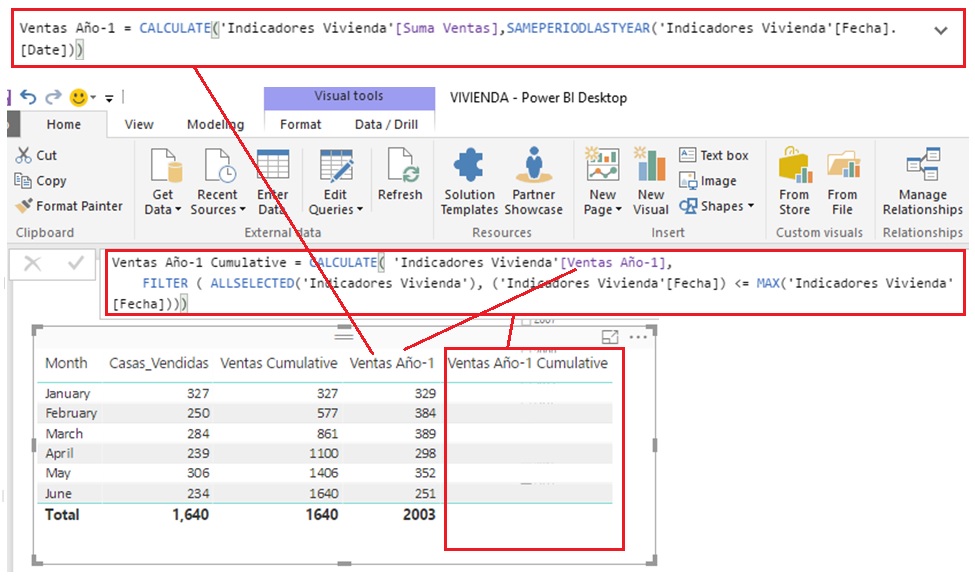Select the April row label

tap(60, 453)
